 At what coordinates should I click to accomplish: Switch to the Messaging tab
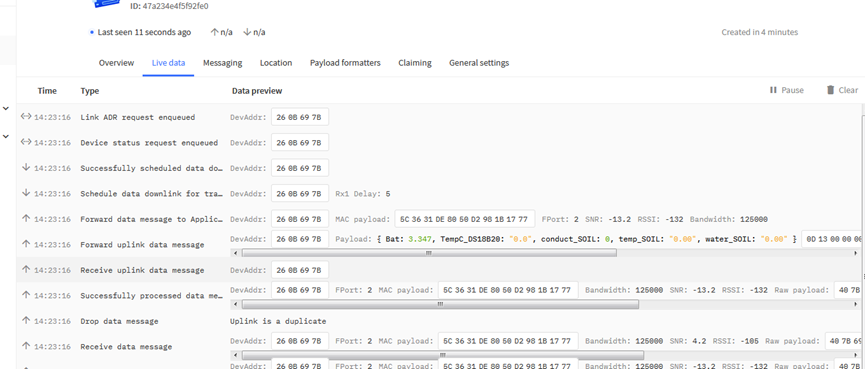[222, 63]
